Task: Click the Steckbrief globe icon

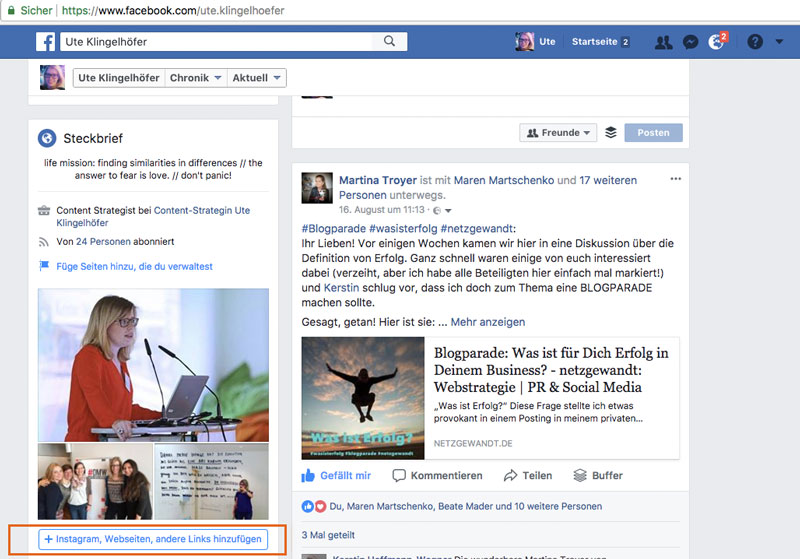Action: point(47,138)
